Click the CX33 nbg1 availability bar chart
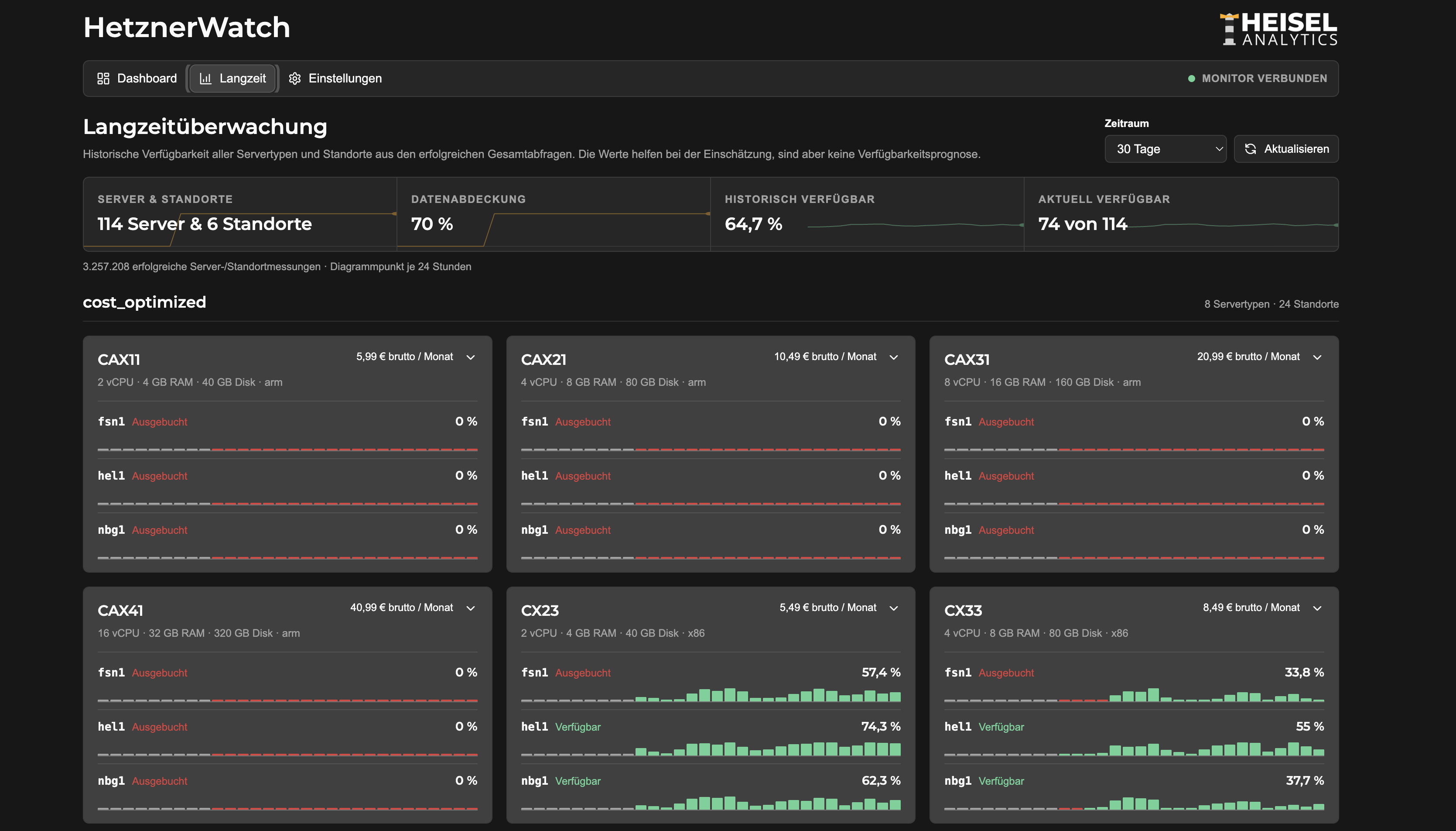Viewport: 1456px width, 831px height. tap(1134, 803)
